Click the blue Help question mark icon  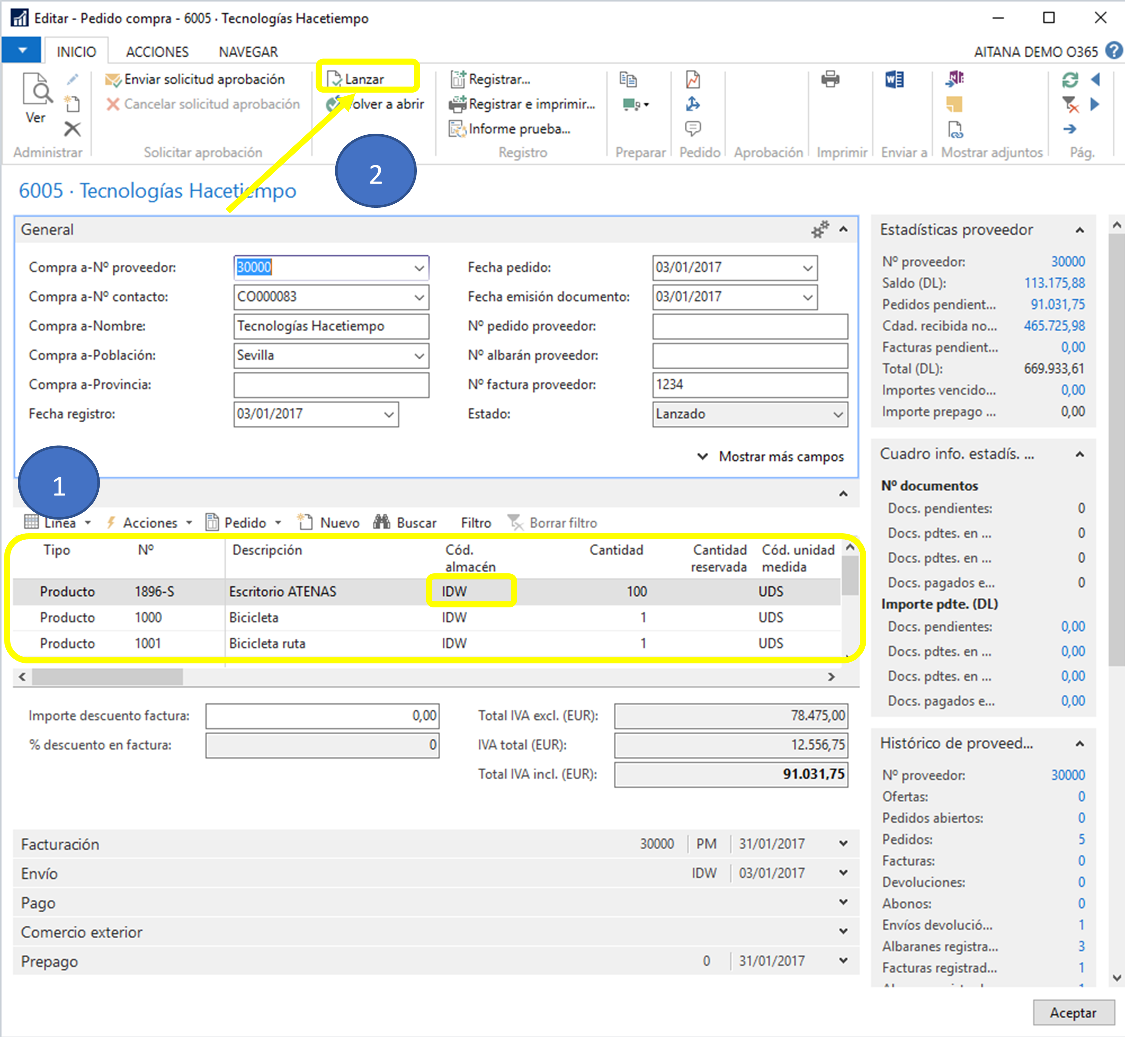click(1114, 51)
